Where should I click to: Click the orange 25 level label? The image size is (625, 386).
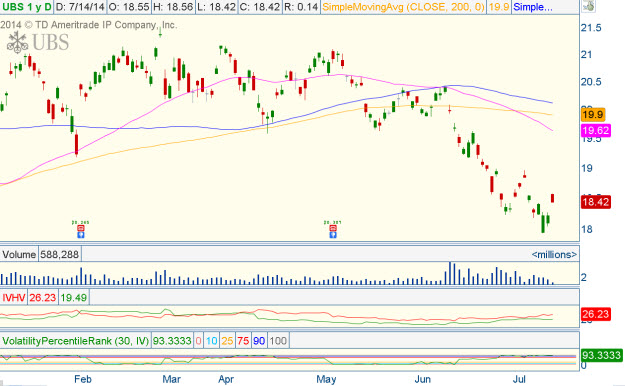[227, 341]
